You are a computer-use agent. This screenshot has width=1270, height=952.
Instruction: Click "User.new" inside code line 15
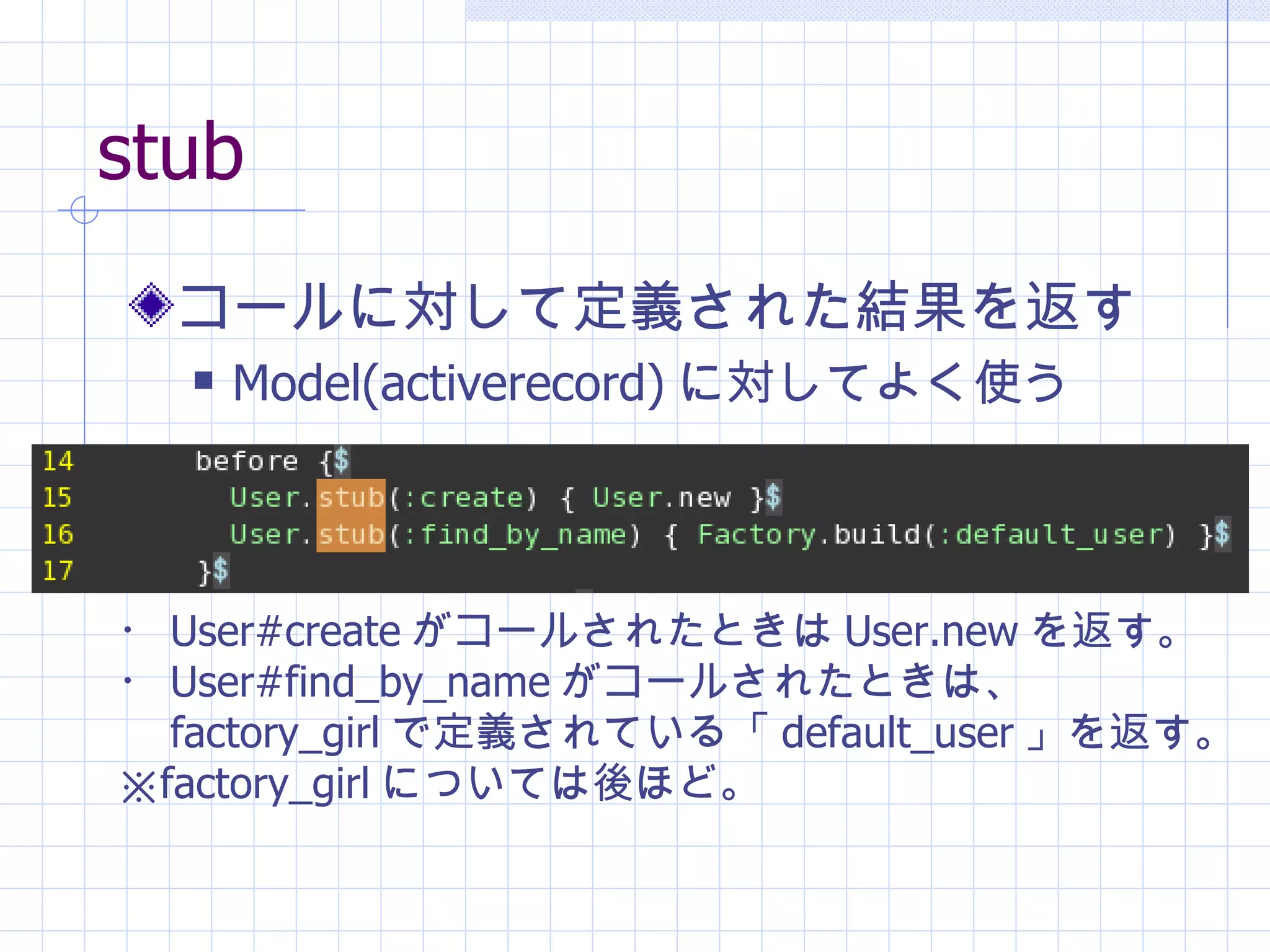click(662, 498)
